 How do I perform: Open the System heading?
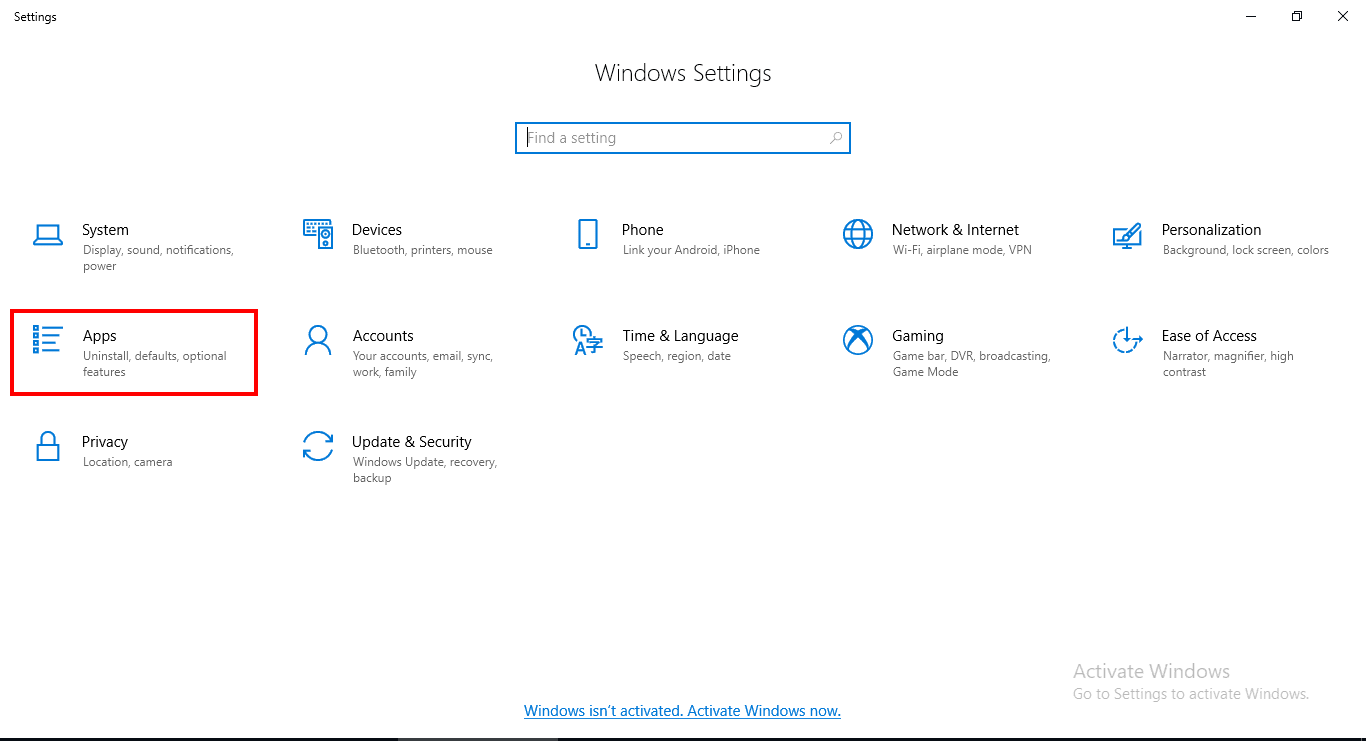(x=105, y=230)
